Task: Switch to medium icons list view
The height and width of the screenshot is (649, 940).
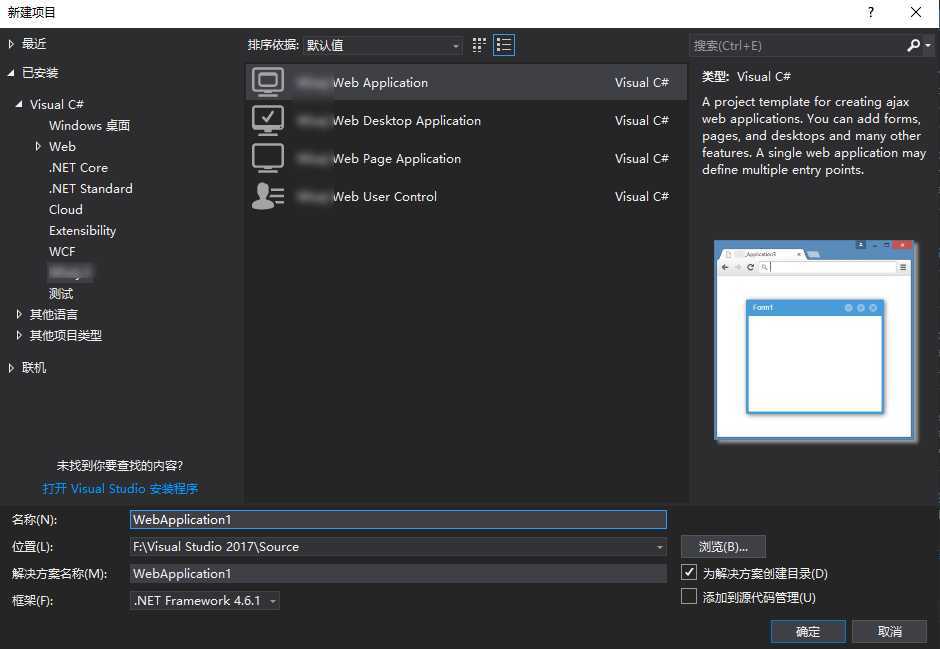Action: pyautogui.click(x=504, y=45)
